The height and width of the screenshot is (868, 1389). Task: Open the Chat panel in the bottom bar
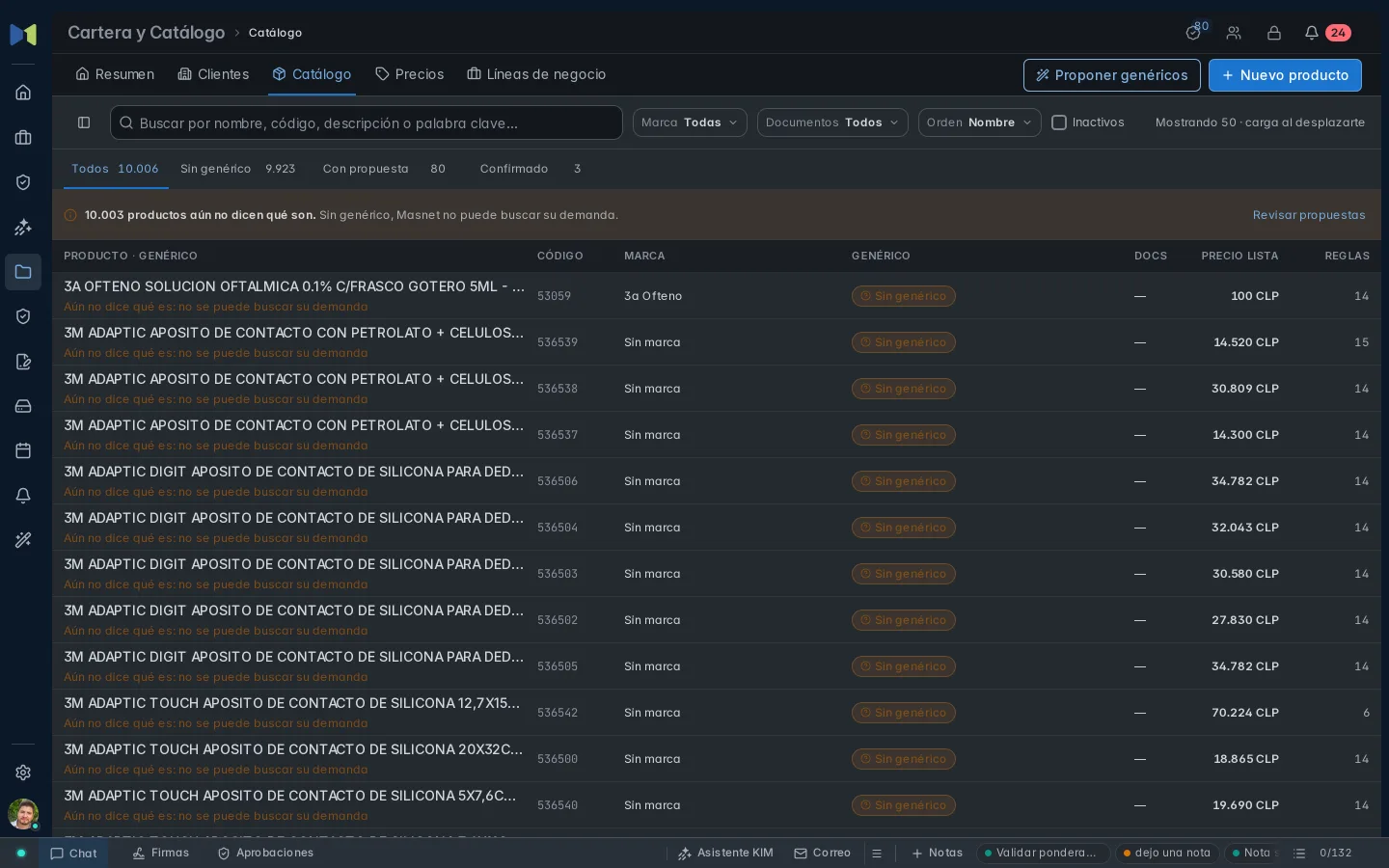click(73, 854)
